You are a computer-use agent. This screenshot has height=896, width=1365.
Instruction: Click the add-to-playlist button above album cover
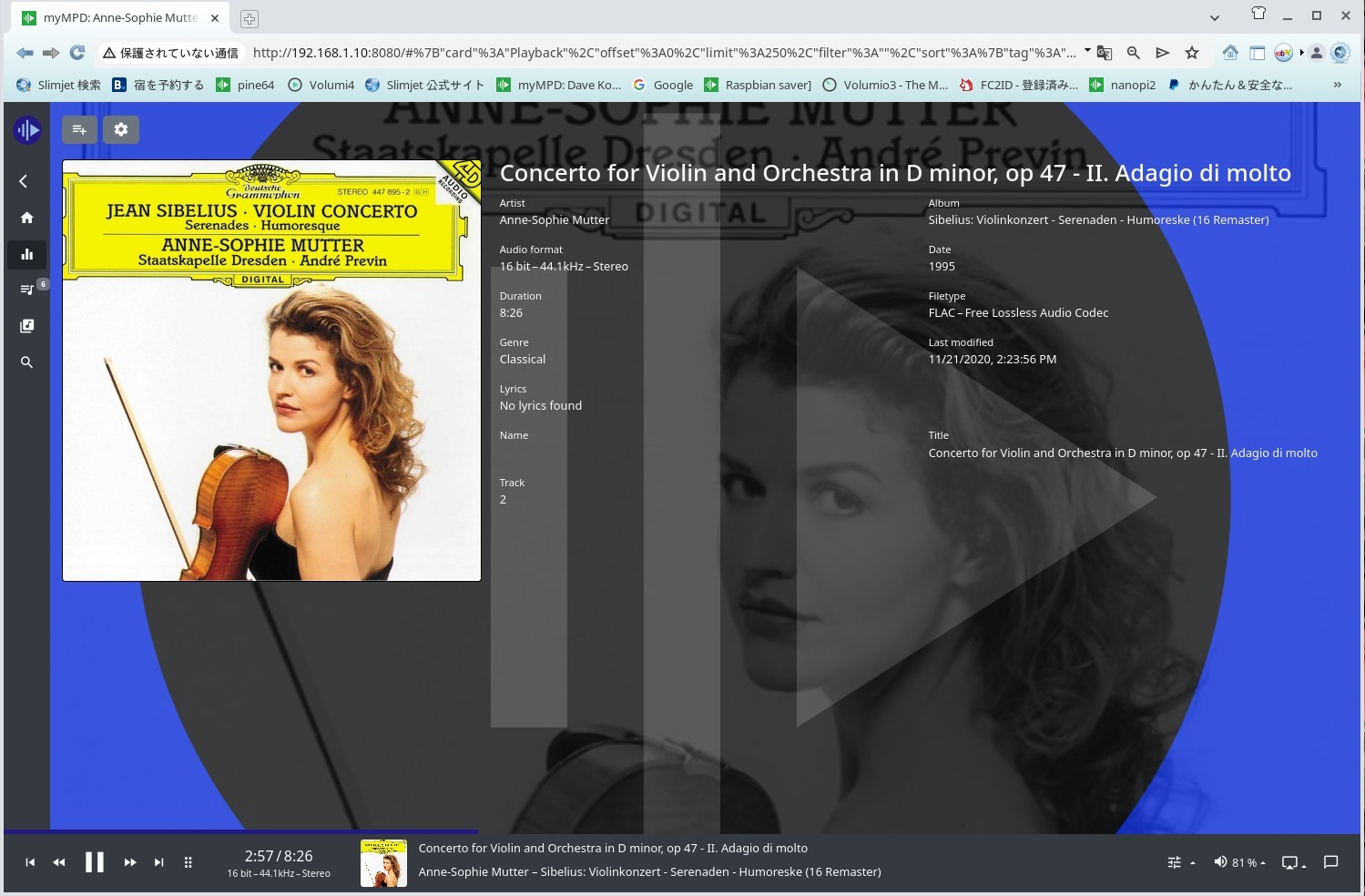pos(79,130)
